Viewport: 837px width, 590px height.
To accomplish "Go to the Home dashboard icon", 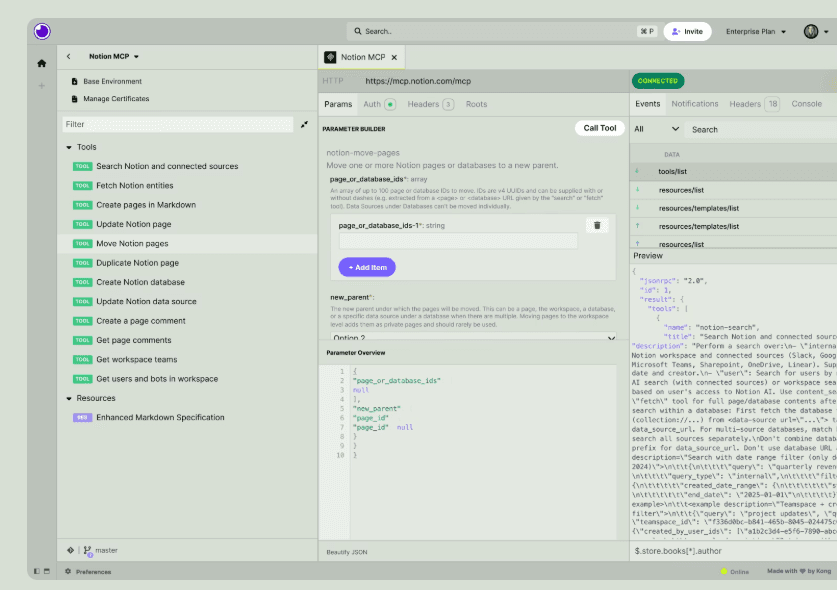I will point(42,64).
